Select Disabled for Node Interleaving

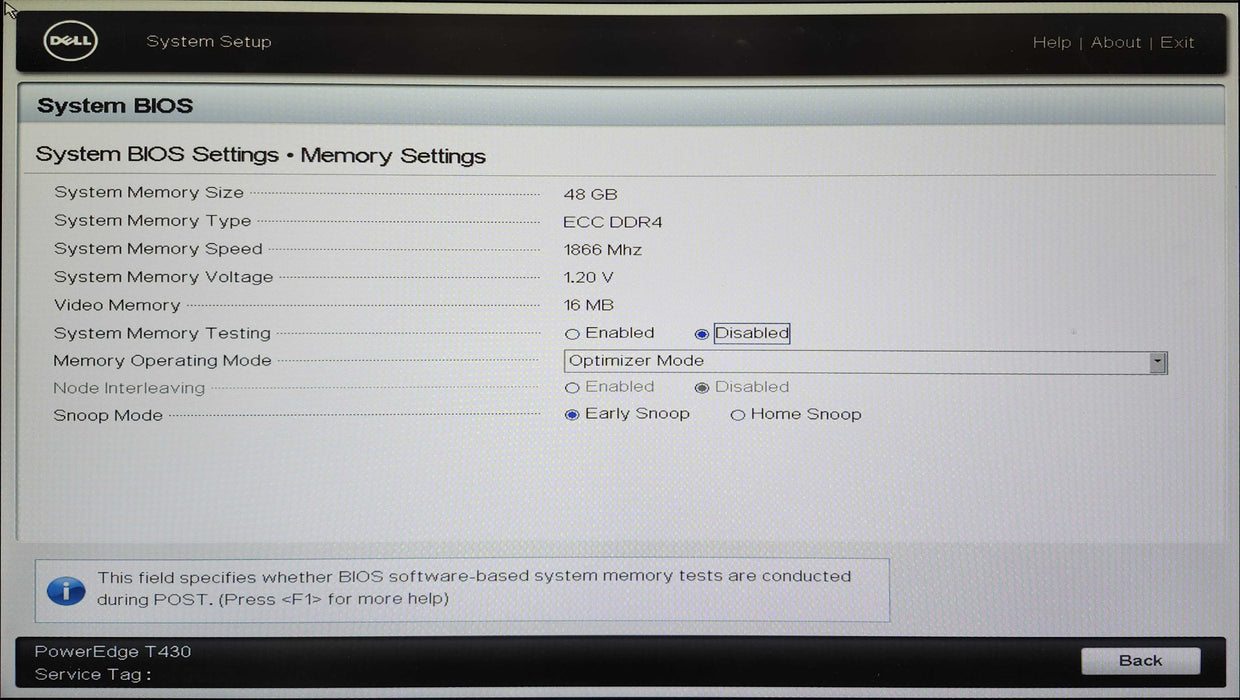pyautogui.click(x=702, y=388)
